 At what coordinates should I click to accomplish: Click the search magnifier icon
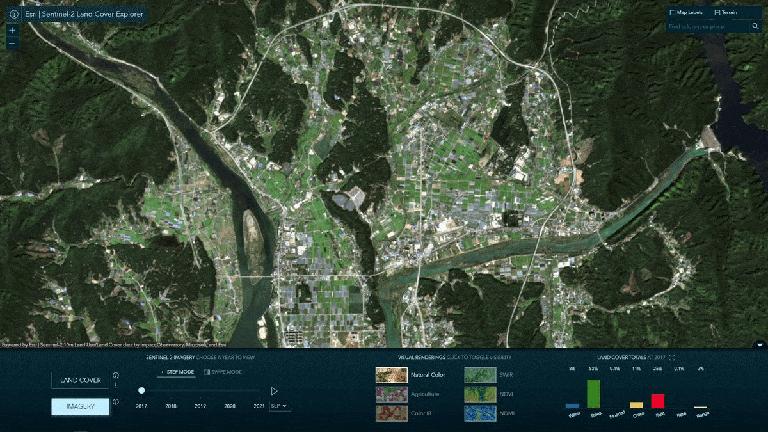pyautogui.click(x=755, y=26)
